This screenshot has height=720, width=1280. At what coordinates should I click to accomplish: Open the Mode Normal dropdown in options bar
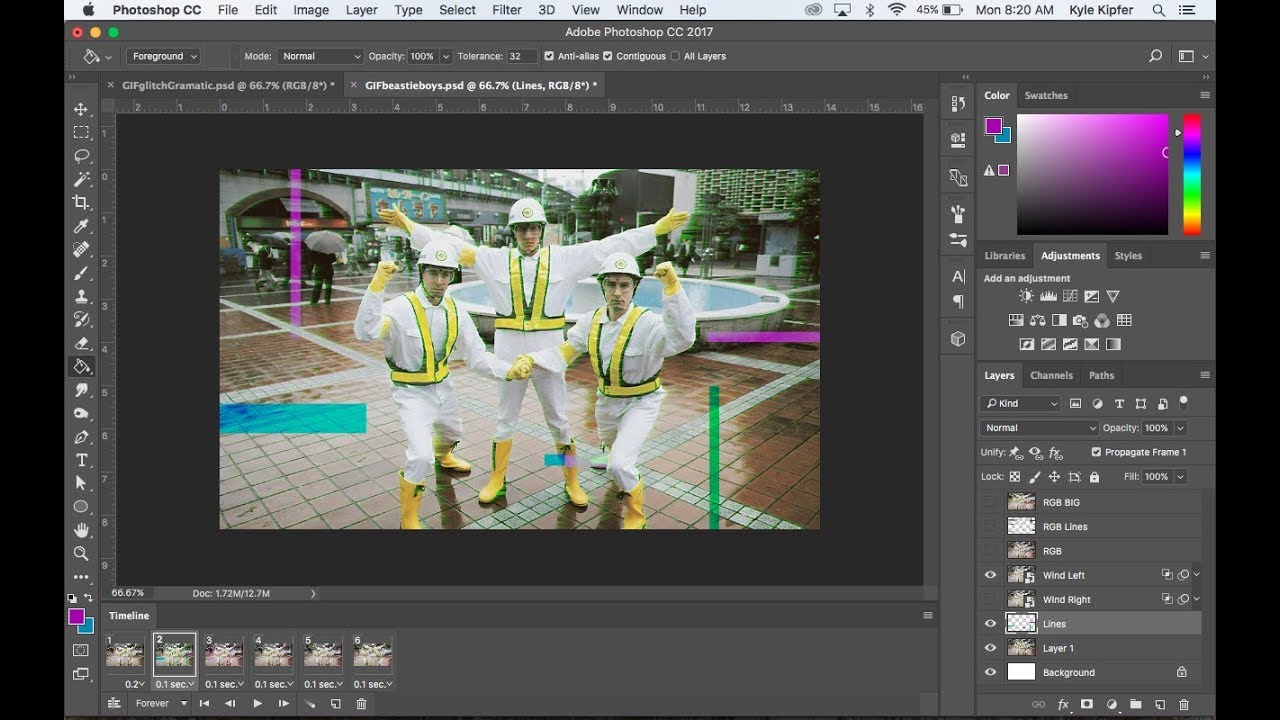coord(319,56)
